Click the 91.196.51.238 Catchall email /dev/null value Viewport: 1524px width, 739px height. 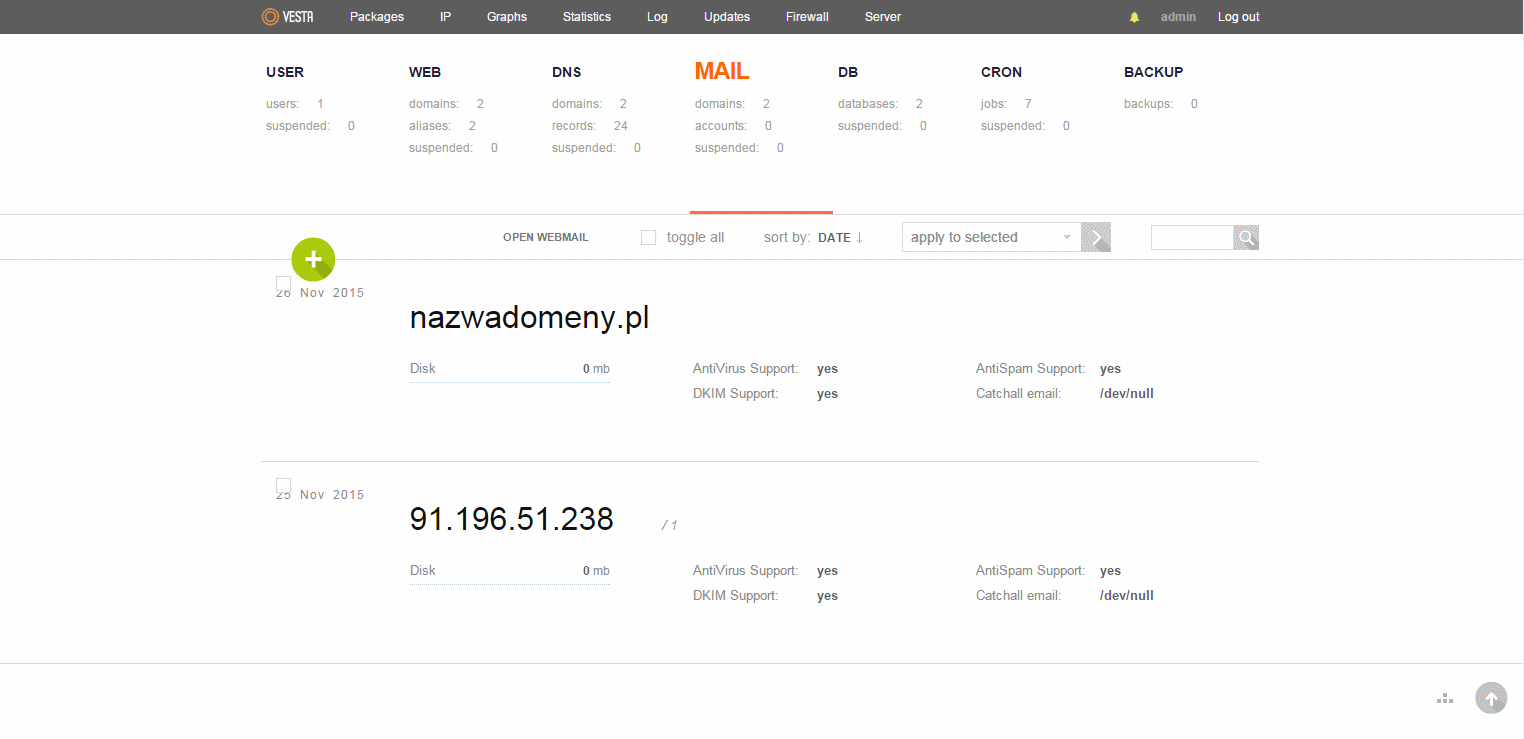click(x=1127, y=596)
